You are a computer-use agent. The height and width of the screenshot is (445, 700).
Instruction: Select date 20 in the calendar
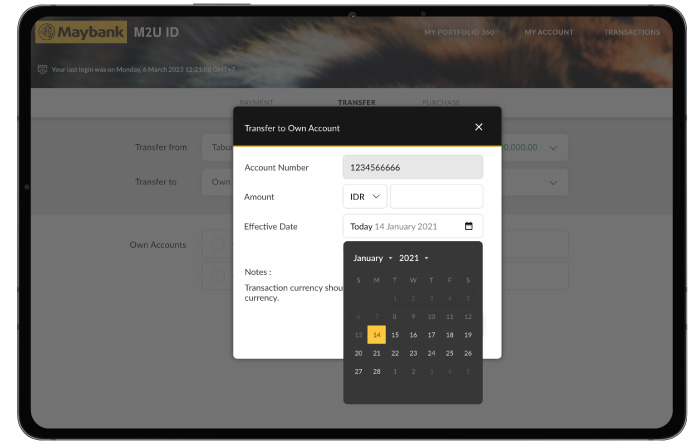pyautogui.click(x=358, y=353)
